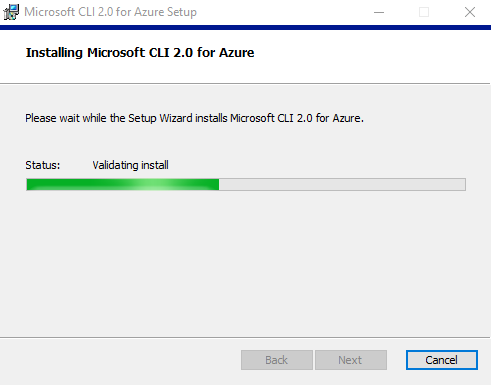Minimize the setup window
This screenshot has width=491, height=385.
pos(379,12)
